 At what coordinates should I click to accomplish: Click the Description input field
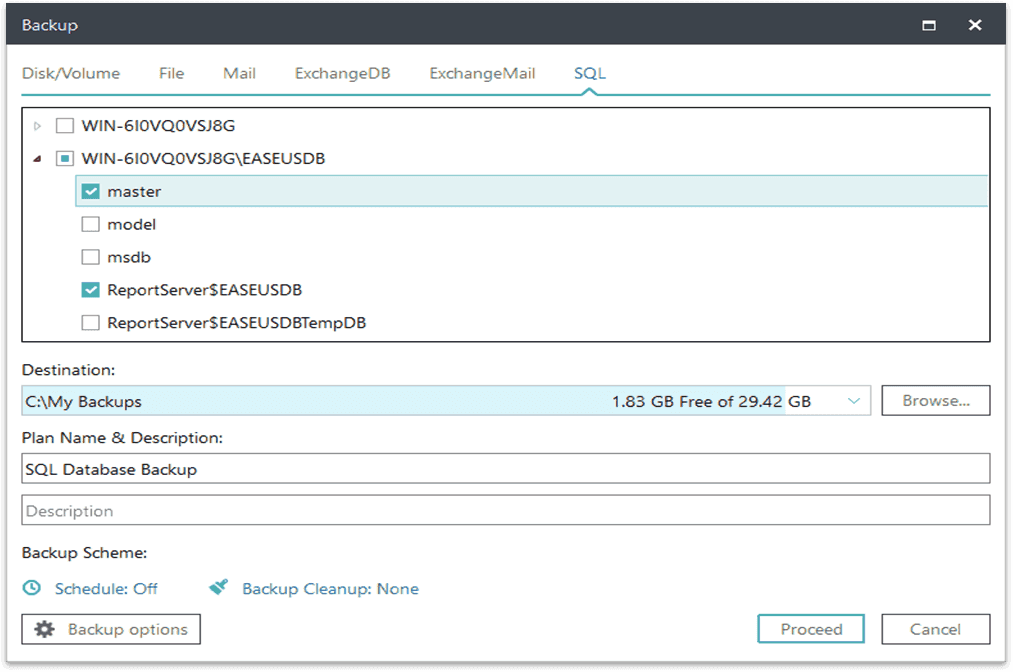tap(506, 510)
